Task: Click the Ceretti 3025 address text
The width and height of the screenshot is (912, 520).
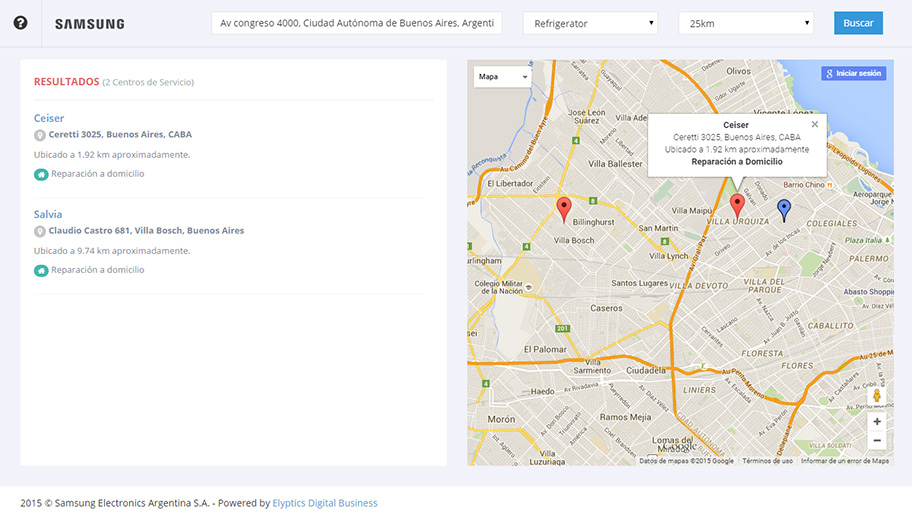Action: tap(120, 134)
